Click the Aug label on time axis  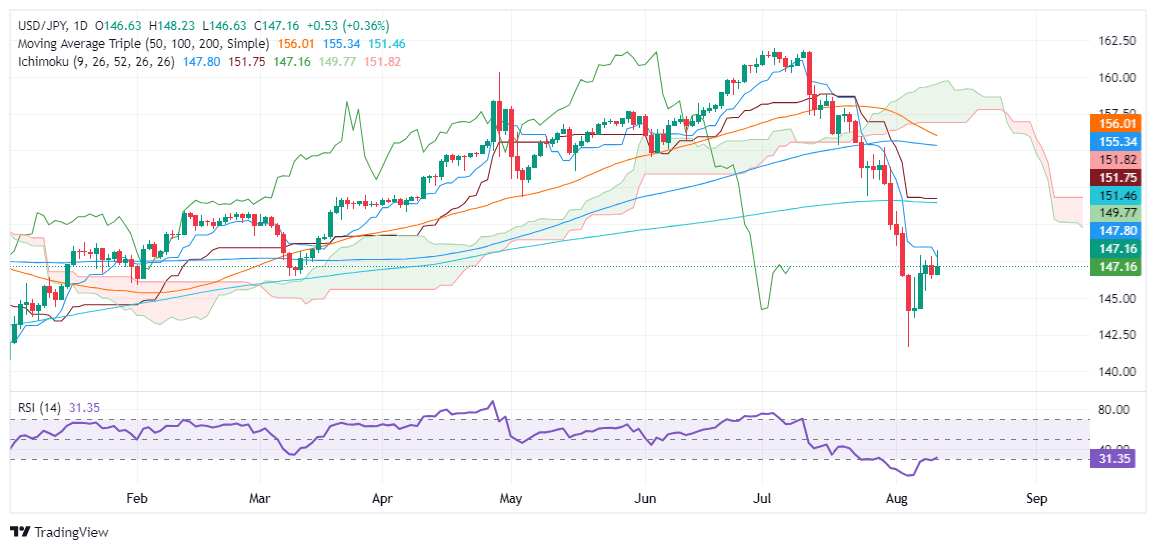pyautogui.click(x=909, y=498)
